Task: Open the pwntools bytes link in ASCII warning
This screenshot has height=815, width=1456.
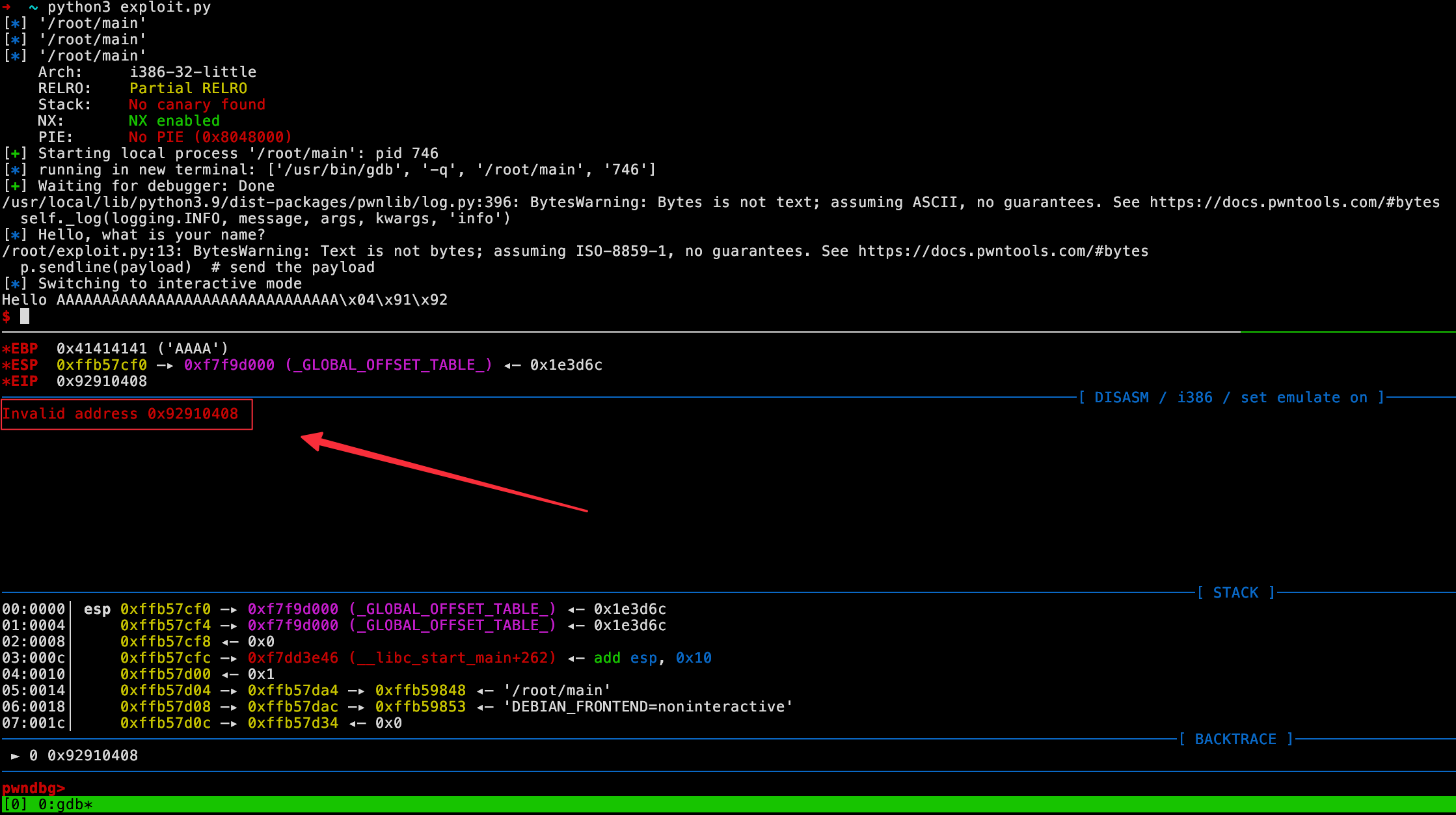Action: [x=1294, y=202]
